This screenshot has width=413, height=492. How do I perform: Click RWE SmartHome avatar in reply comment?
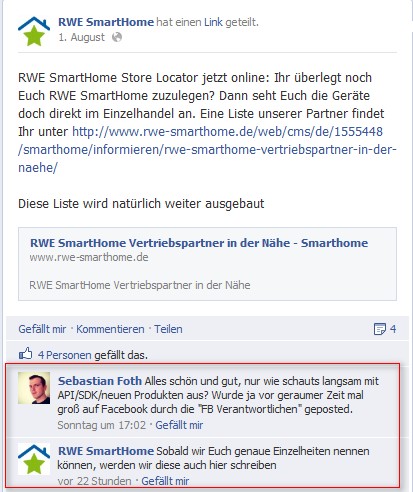(34, 459)
